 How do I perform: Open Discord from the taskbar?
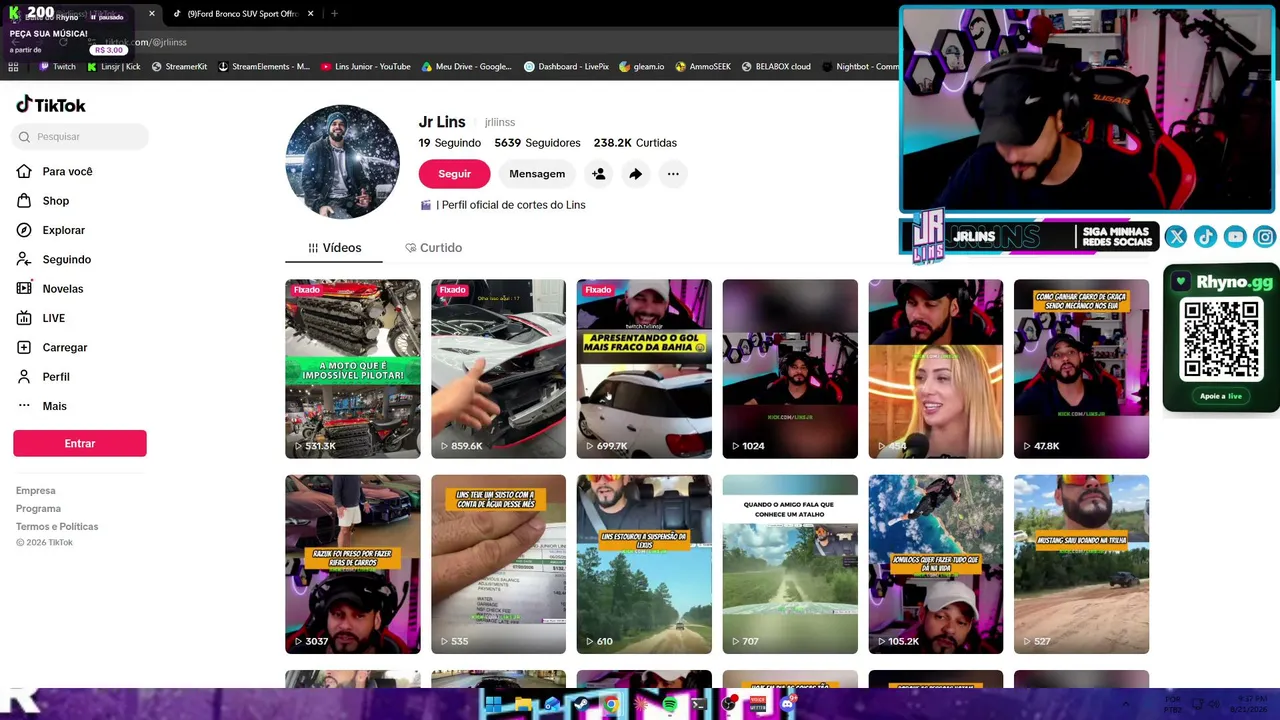(787, 705)
